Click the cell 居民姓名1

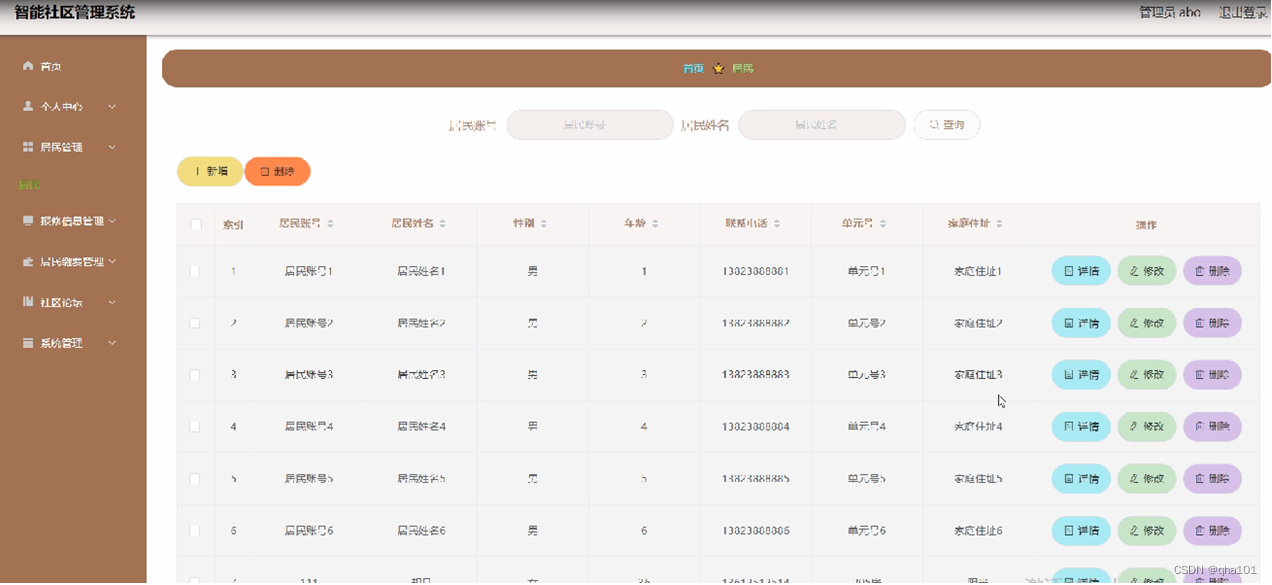(421, 271)
